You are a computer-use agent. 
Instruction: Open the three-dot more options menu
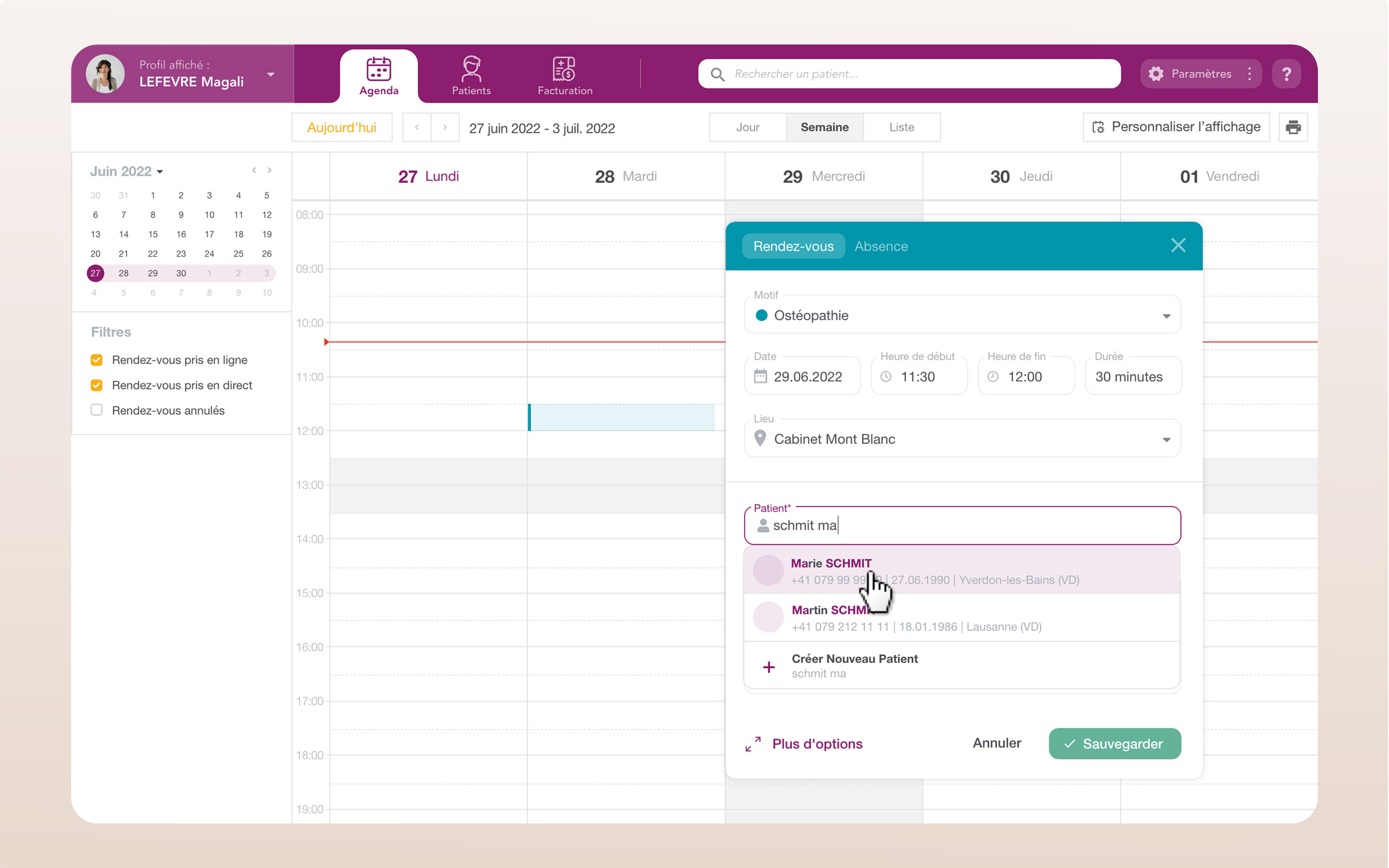coord(1250,74)
